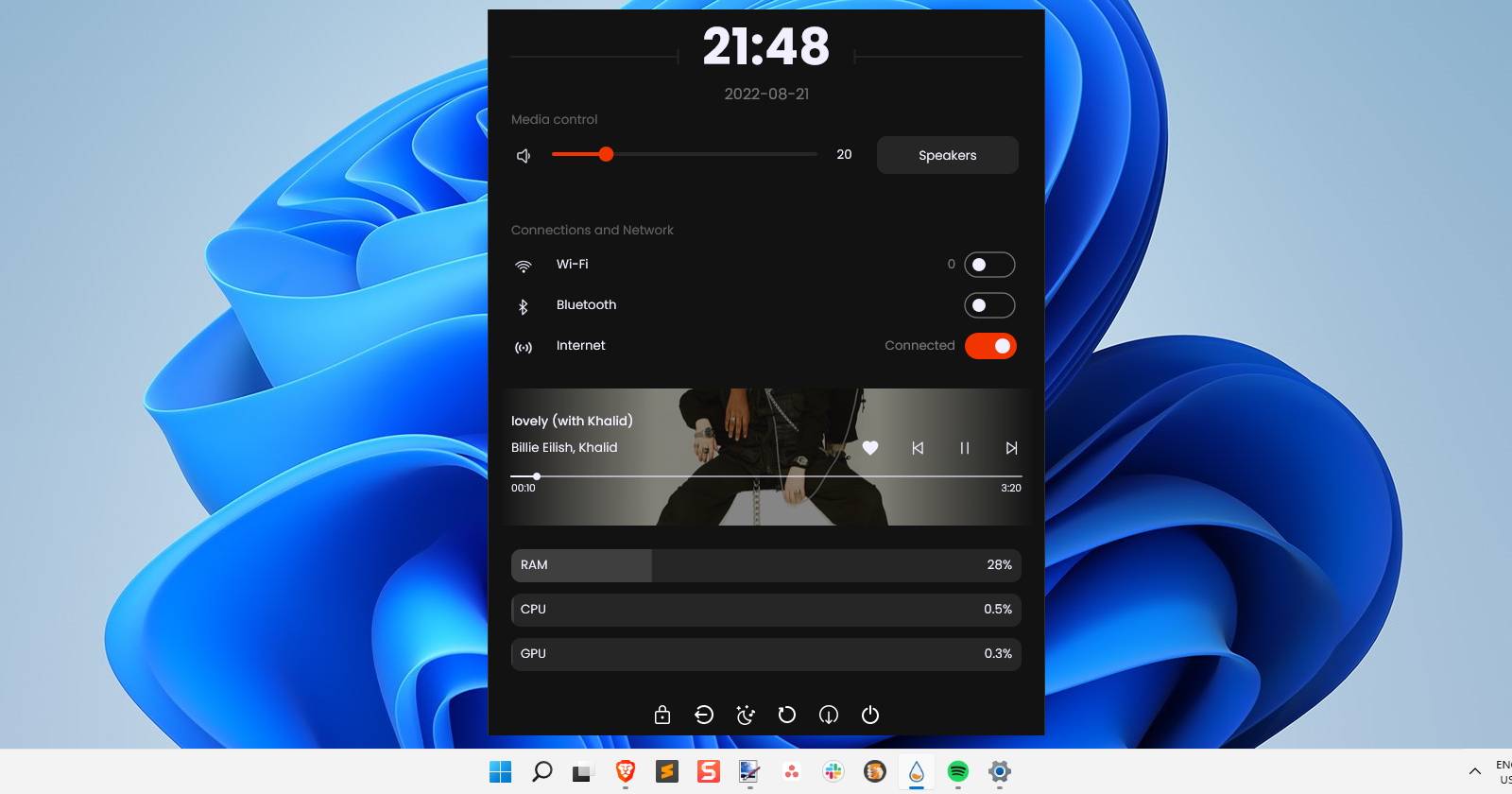Disable the Internet connection switch
The width and height of the screenshot is (1512, 794).
pos(989,346)
